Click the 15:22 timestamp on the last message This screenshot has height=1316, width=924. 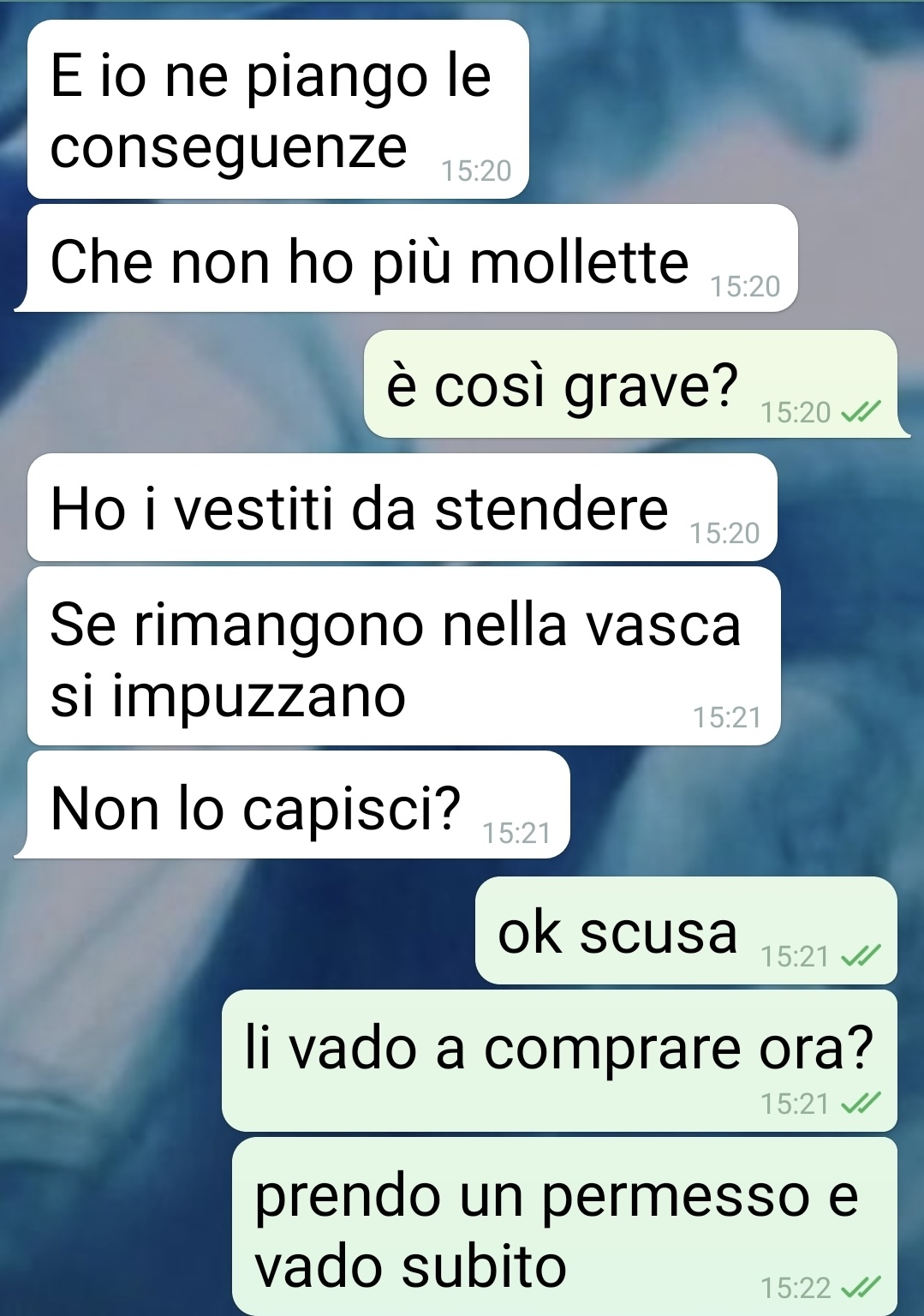pyautogui.click(x=796, y=1289)
